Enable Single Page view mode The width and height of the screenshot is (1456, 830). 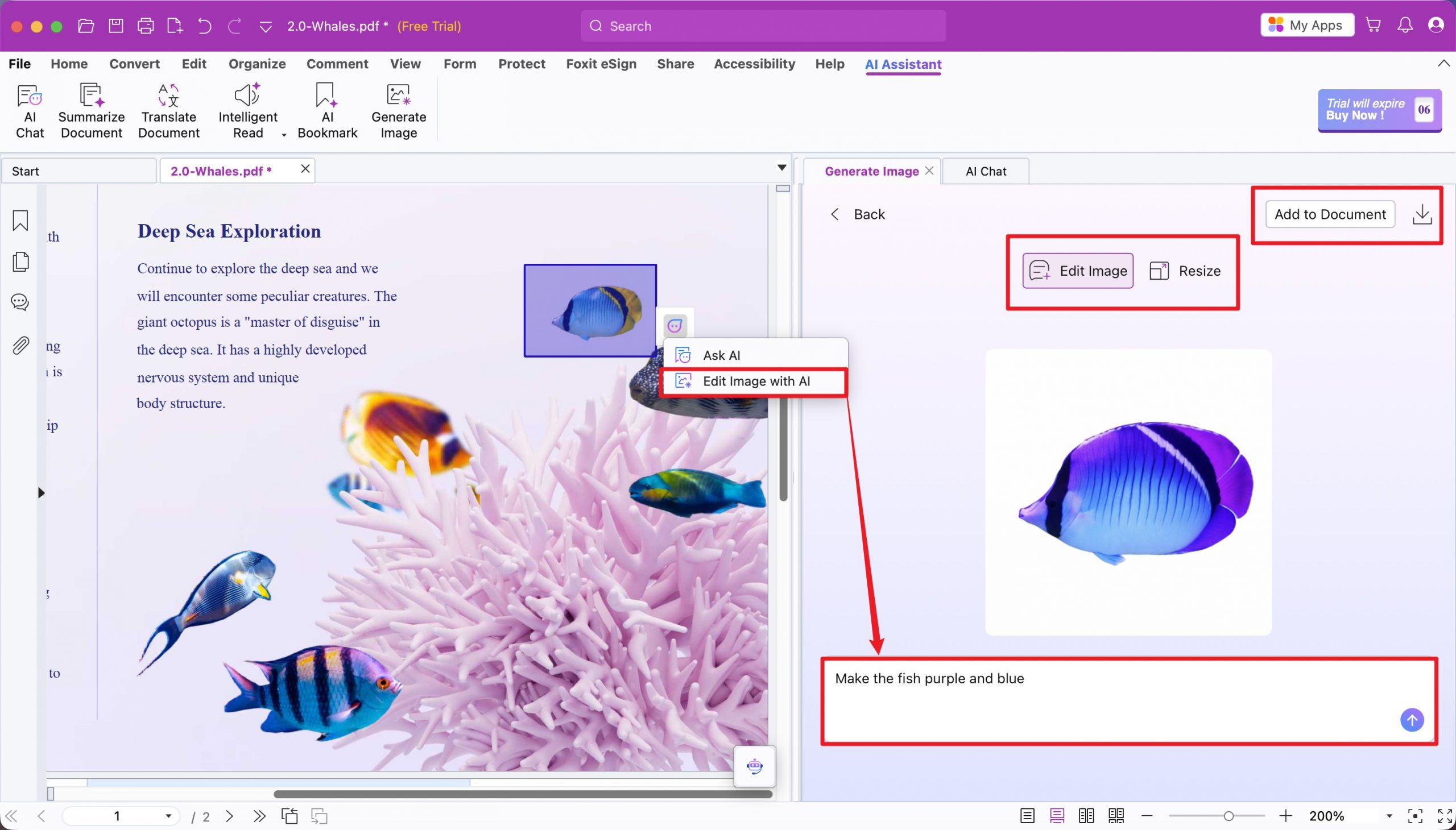pyautogui.click(x=1027, y=816)
